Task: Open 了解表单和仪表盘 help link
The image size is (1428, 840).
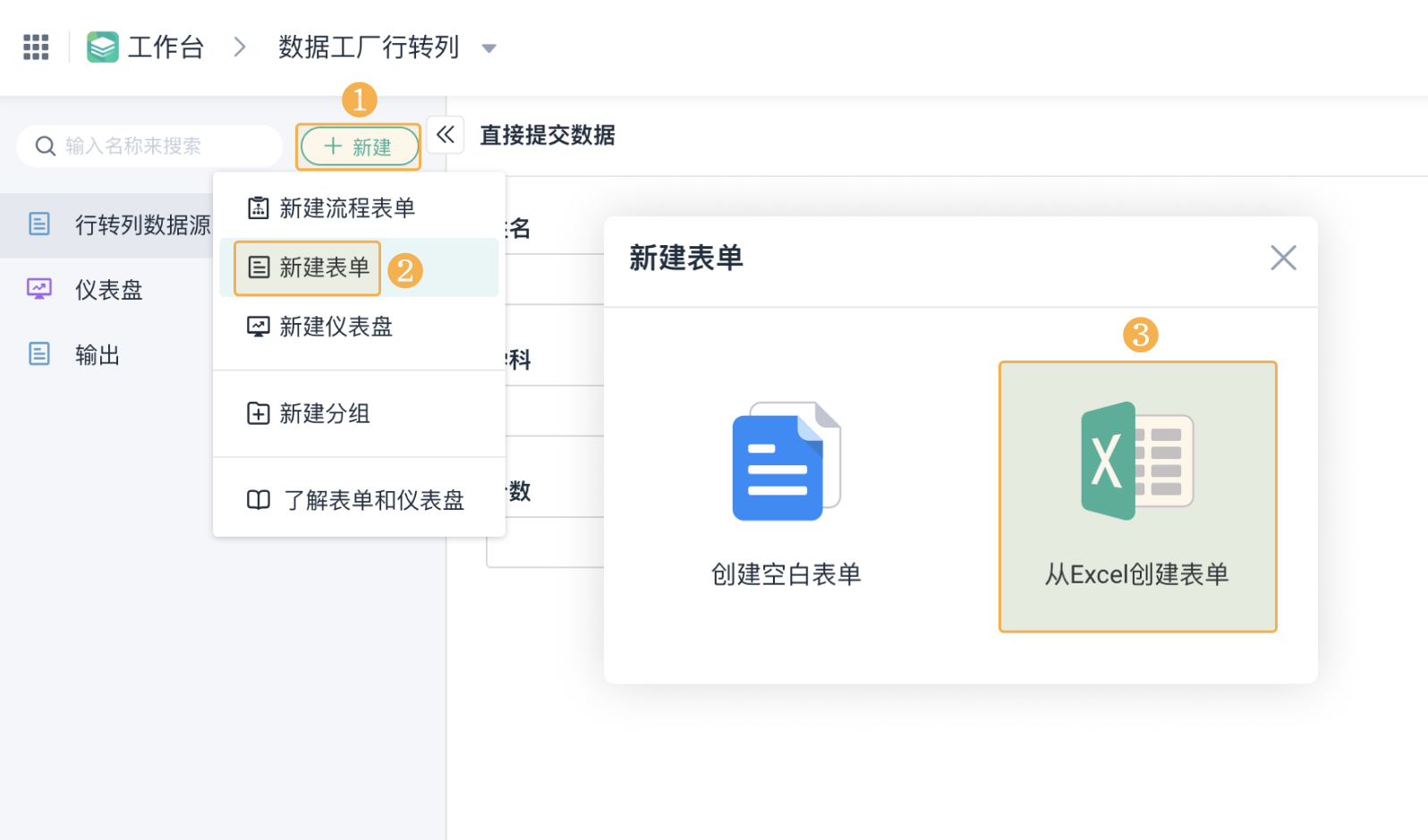Action: pos(373,500)
